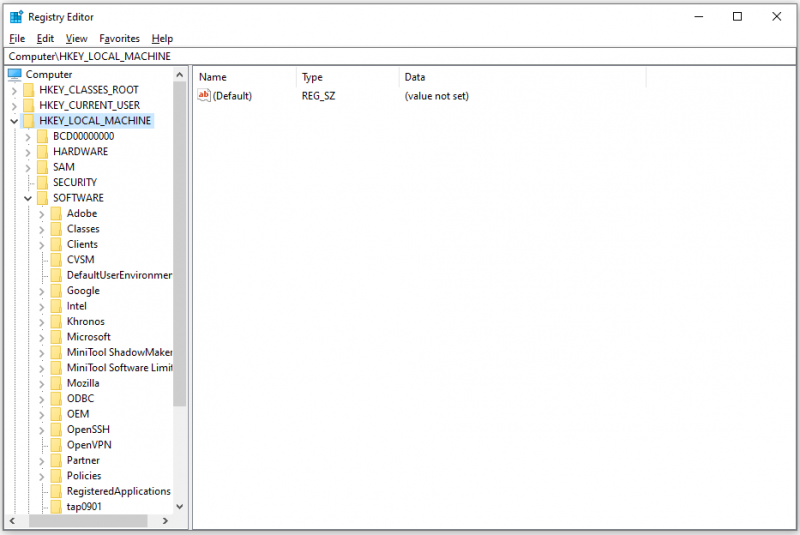Expand the Google key arrow
The height and width of the screenshot is (535, 800).
42,291
